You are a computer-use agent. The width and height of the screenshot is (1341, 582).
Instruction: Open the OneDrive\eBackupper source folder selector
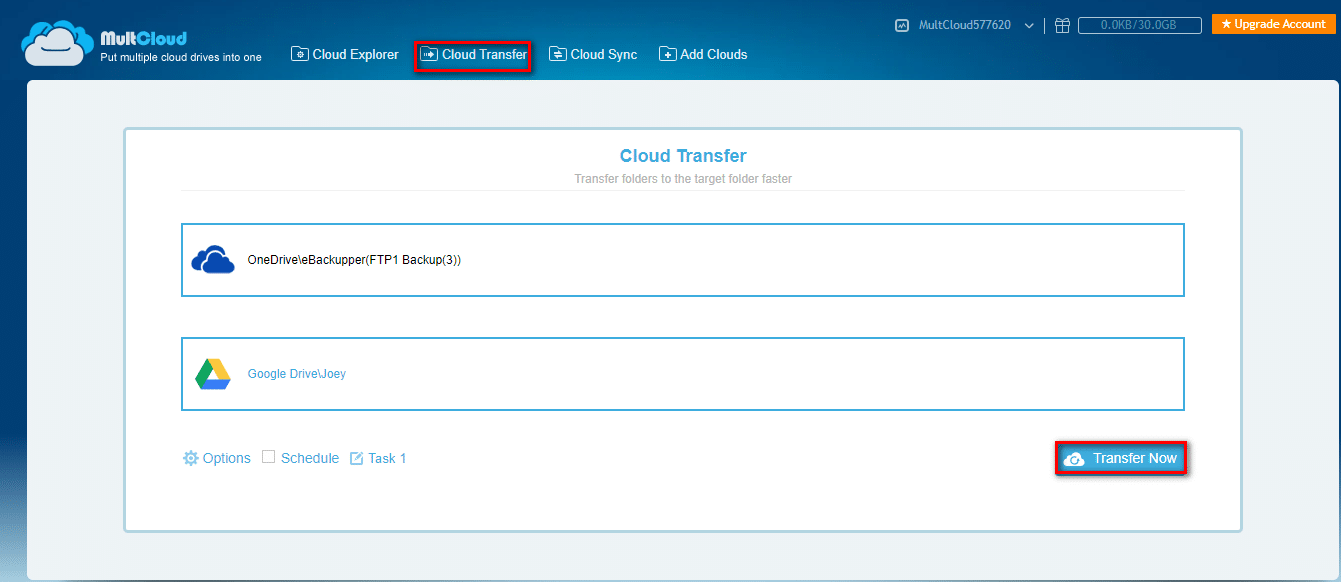[682, 259]
